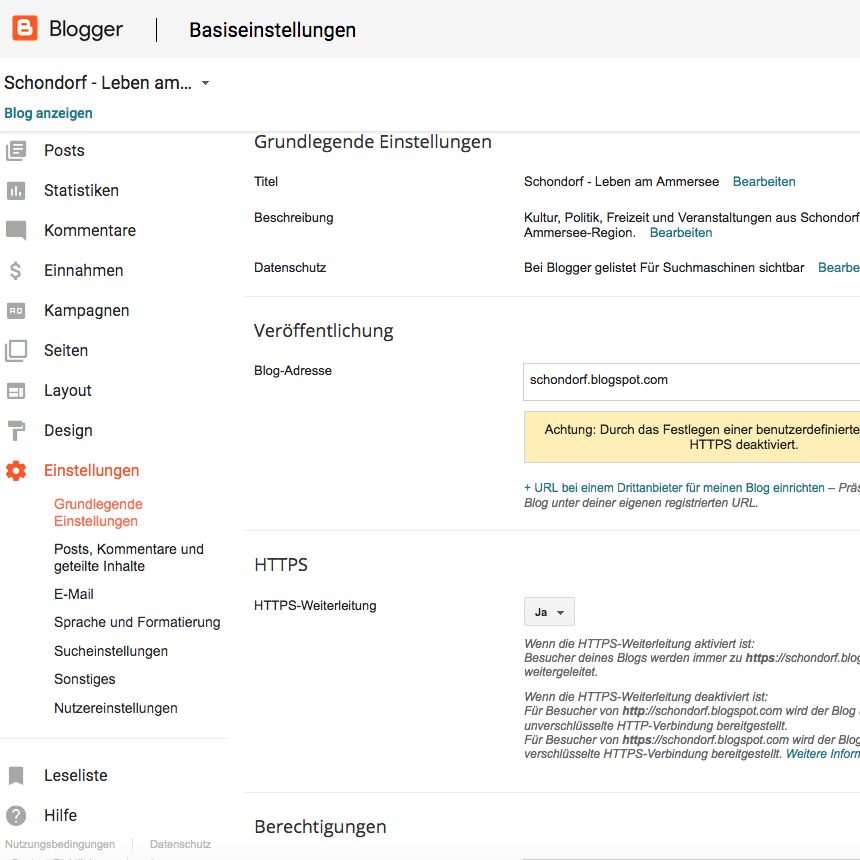Open the blog selector dropdown arrow
Image resolution: width=860 pixels, height=860 pixels.
pyautogui.click(x=205, y=84)
